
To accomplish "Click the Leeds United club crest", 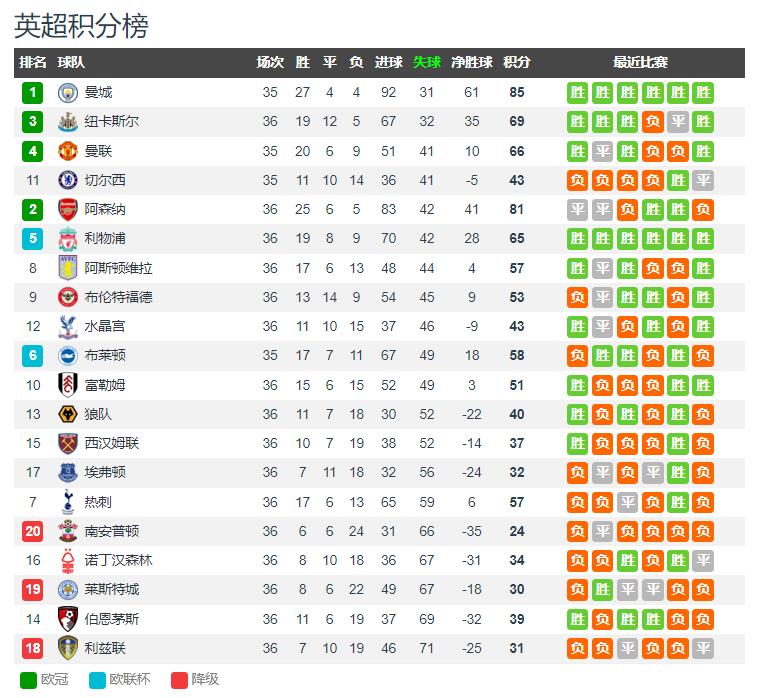I will pyautogui.click(x=68, y=648).
